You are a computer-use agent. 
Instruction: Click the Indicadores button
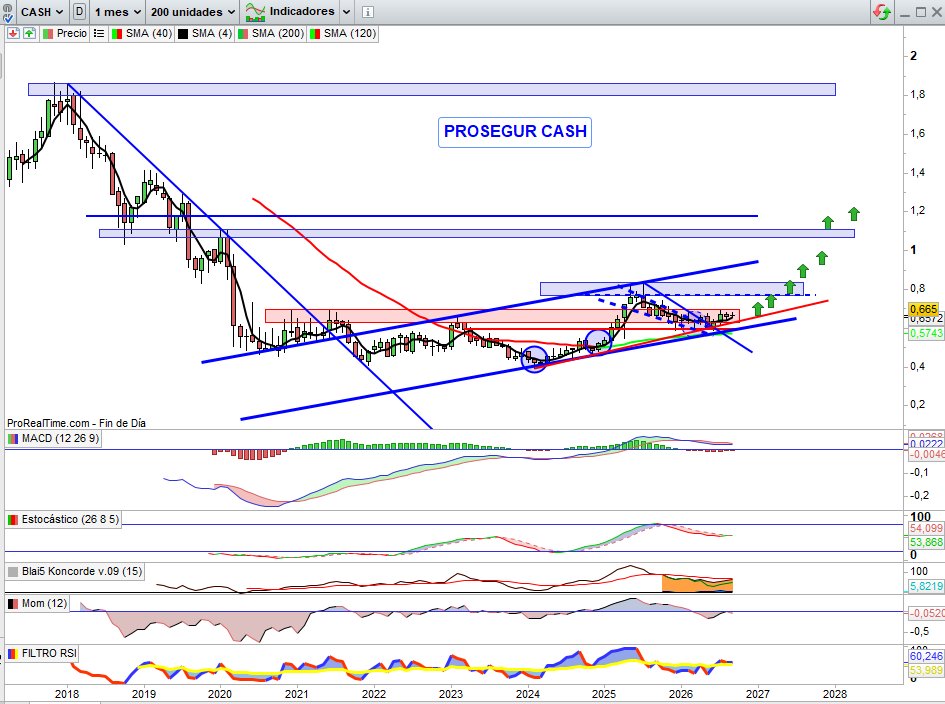(x=290, y=11)
